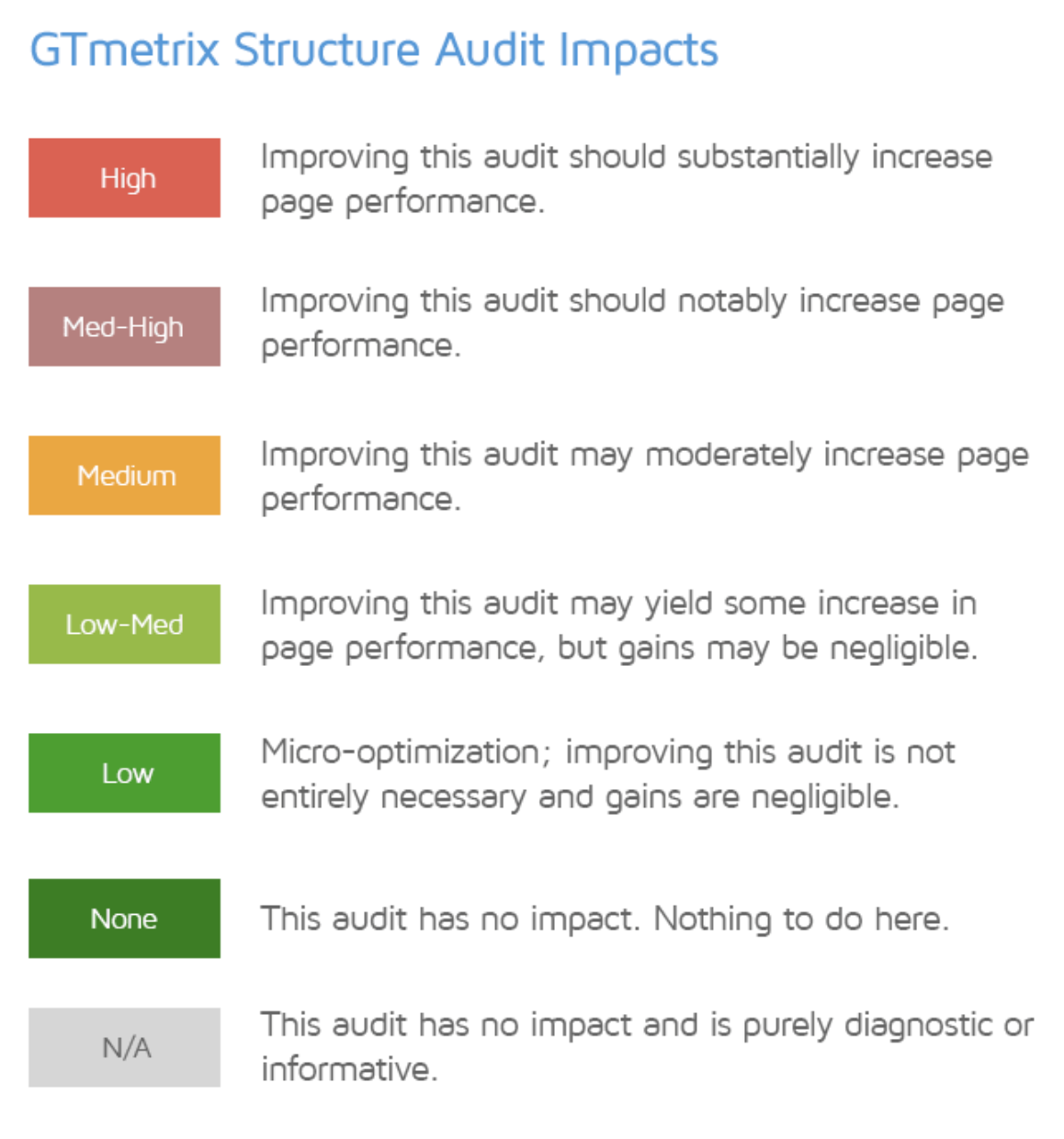
Task: Click the gray N/A badge
Action: pyautogui.click(x=124, y=1048)
